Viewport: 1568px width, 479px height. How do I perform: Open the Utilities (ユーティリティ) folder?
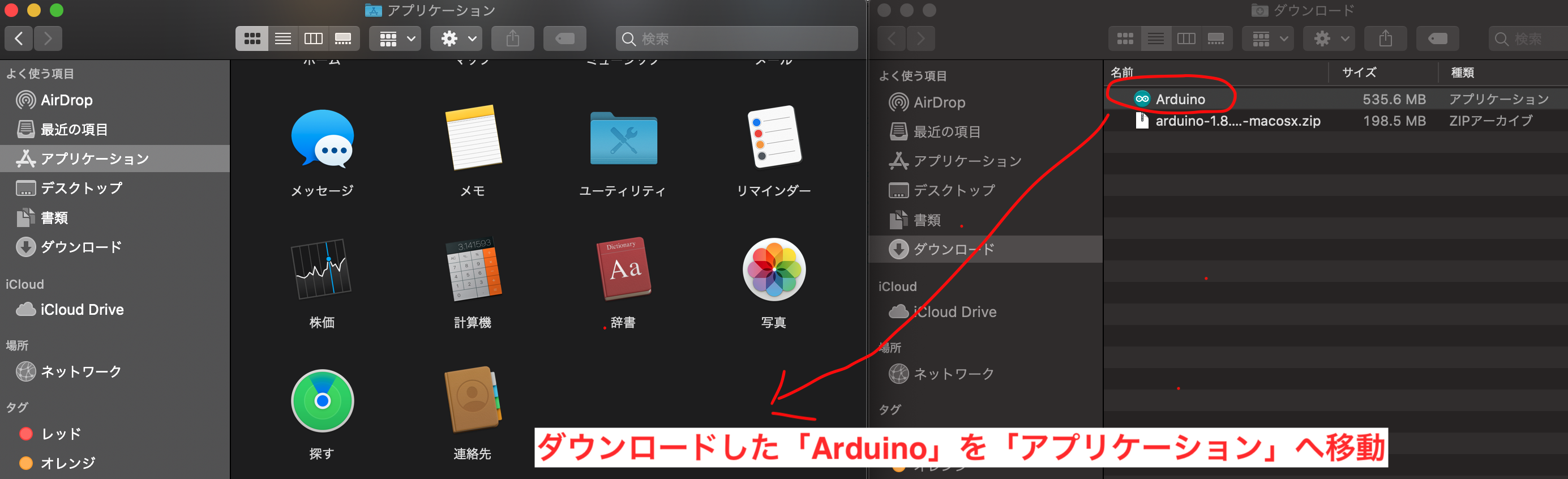pyautogui.click(x=623, y=138)
